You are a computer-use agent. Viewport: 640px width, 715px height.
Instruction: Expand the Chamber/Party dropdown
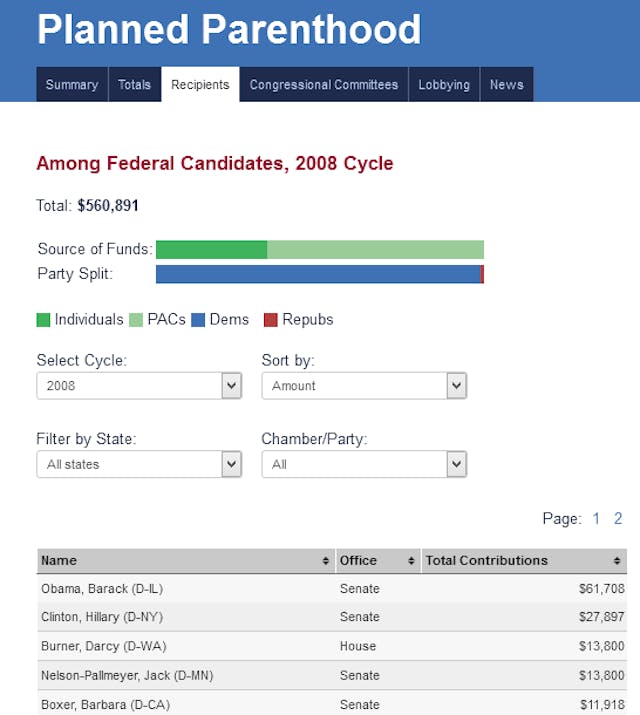tap(364, 464)
